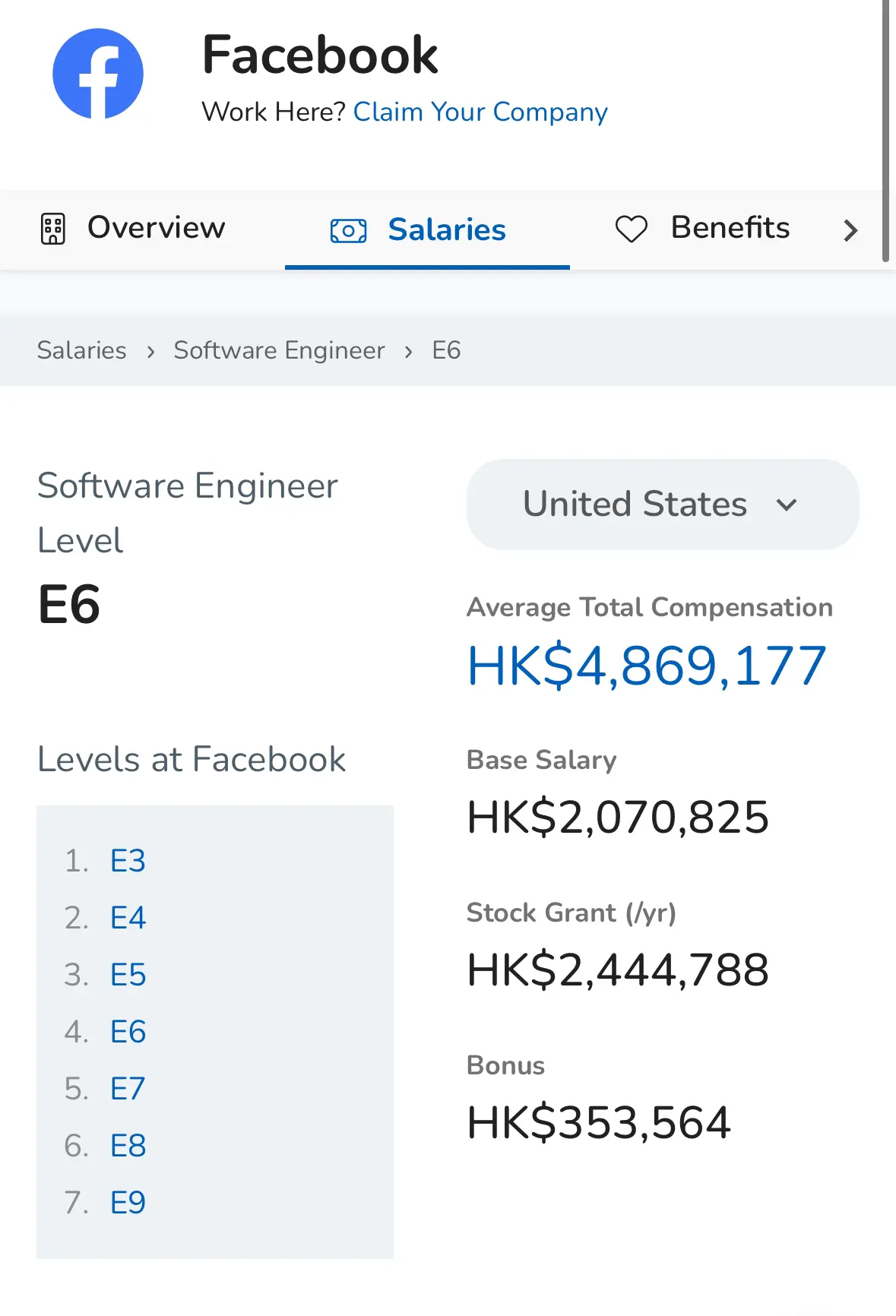Open the Benefits tab
The image size is (896, 1316).
pyautogui.click(x=702, y=228)
